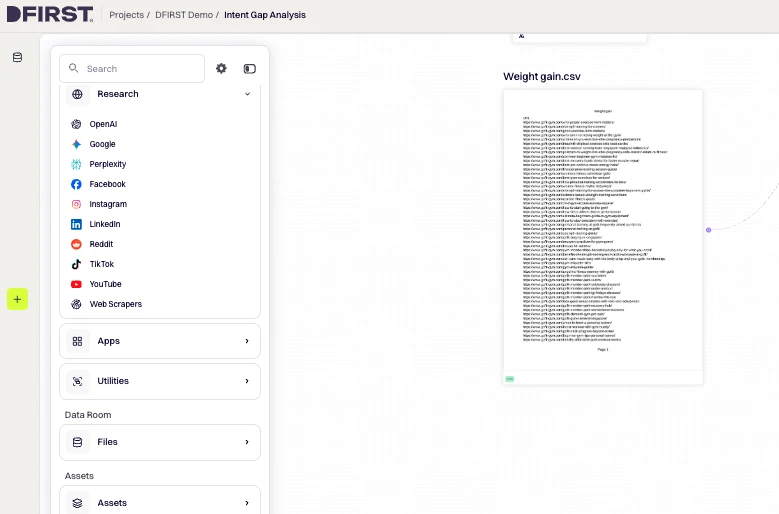This screenshot has height=514, width=779.
Task: Focus the Search input field
Action: pos(132,69)
